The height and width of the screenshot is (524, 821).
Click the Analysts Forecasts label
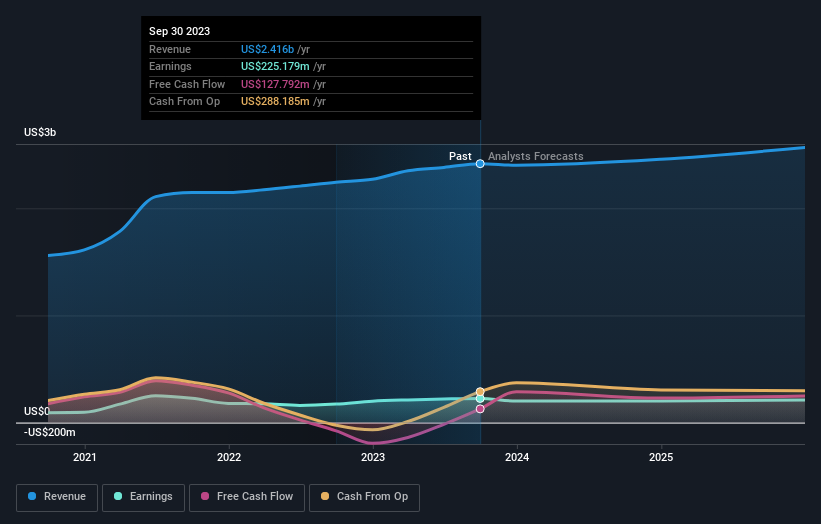pyautogui.click(x=536, y=156)
